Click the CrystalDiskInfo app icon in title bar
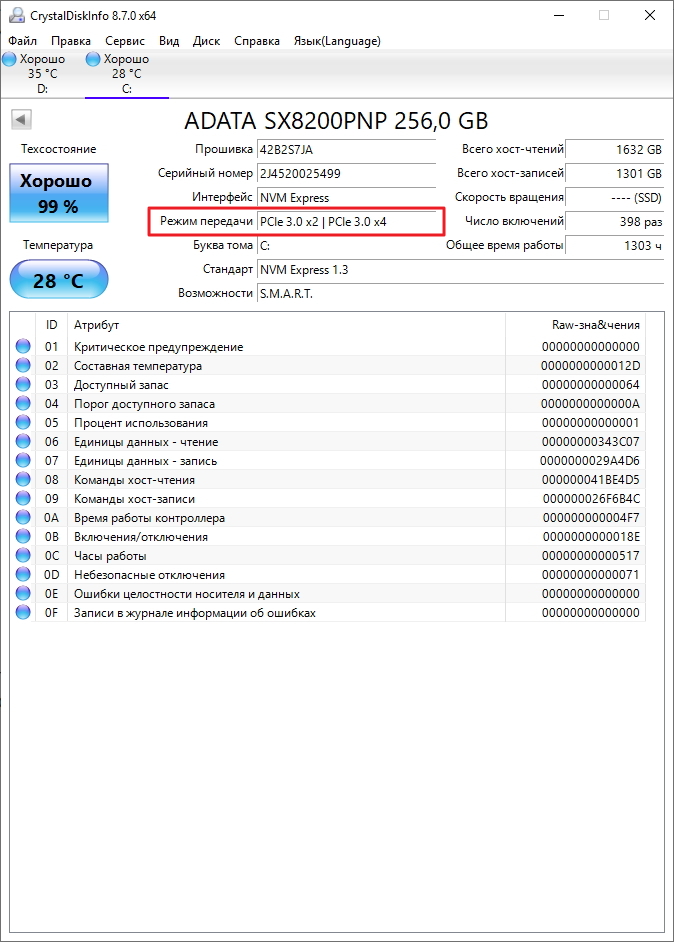Viewport: 674px width, 942px height. (16, 16)
